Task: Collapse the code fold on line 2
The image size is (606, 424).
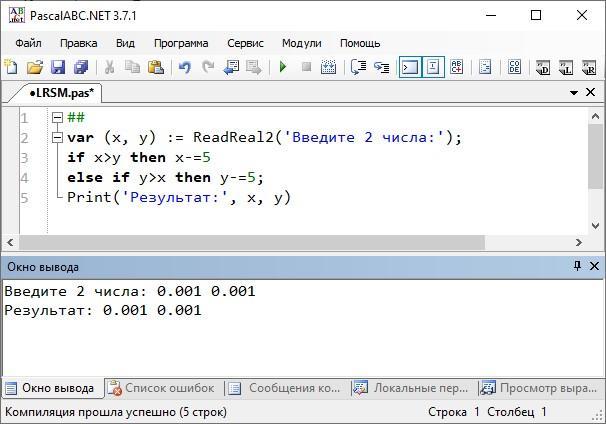Action: (57, 137)
